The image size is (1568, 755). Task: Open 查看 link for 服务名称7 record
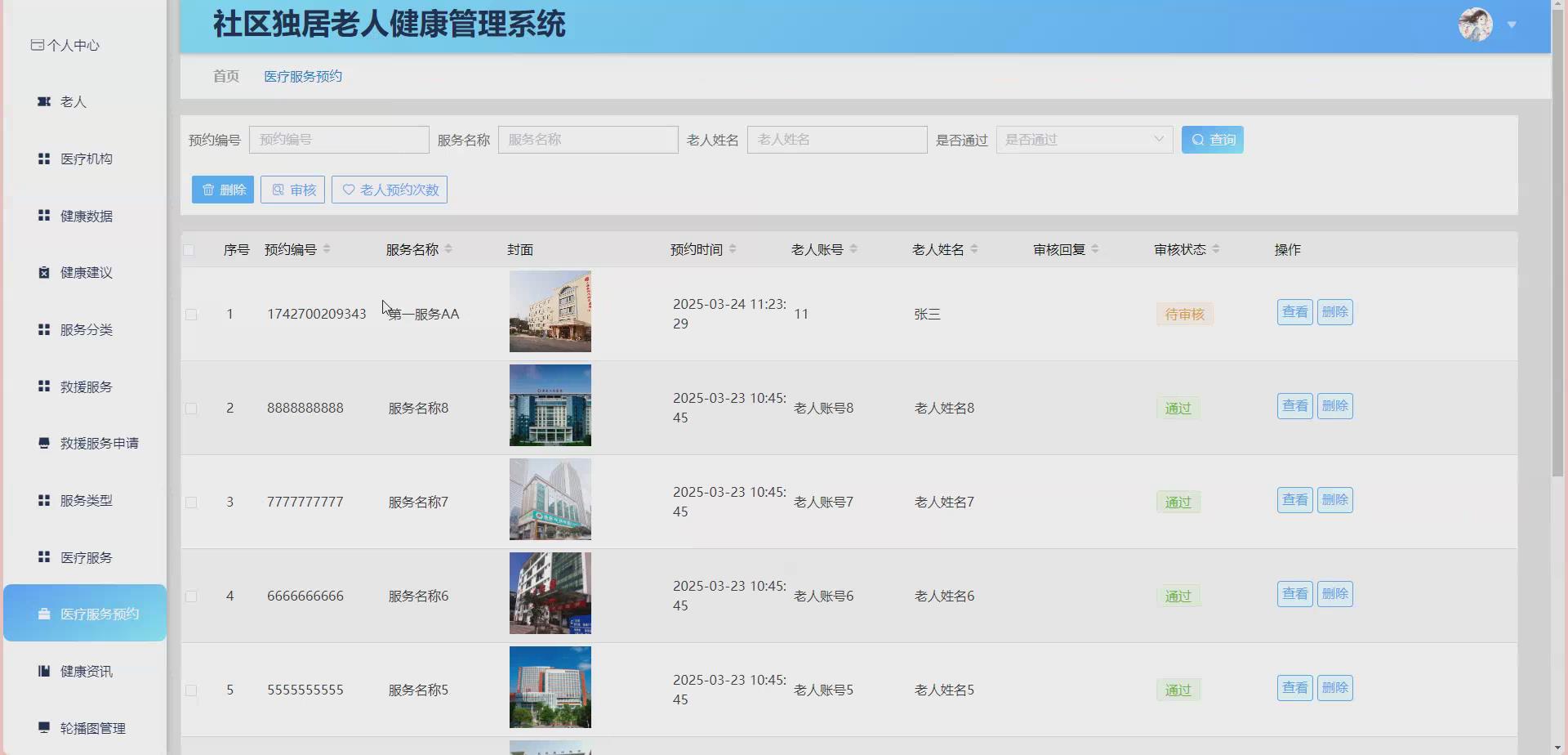[1294, 499]
